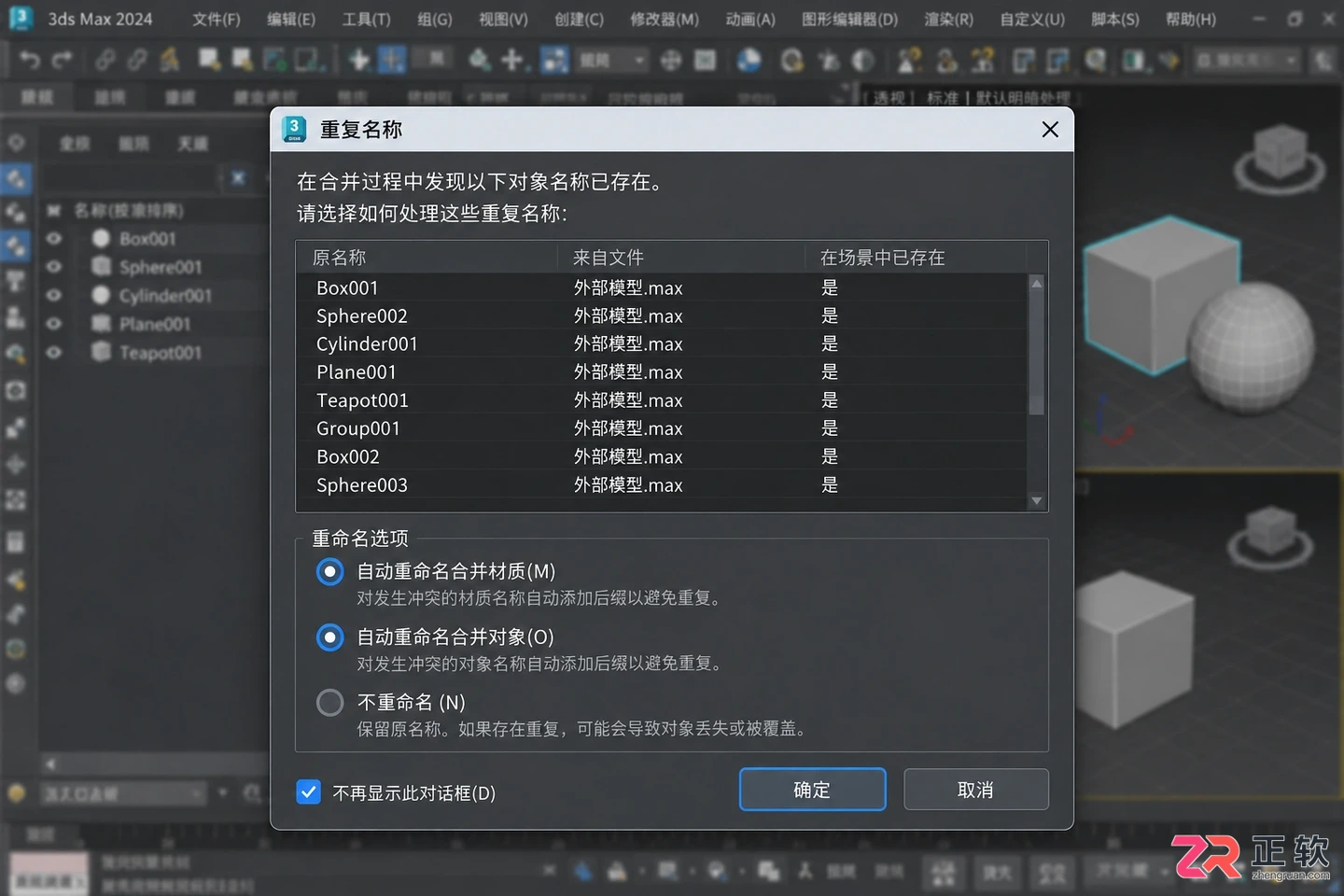Uncheck 不再显示此对话框(D) checkbox
Viewport: 1344px width, 896px height.
click(x=309, y=791)
